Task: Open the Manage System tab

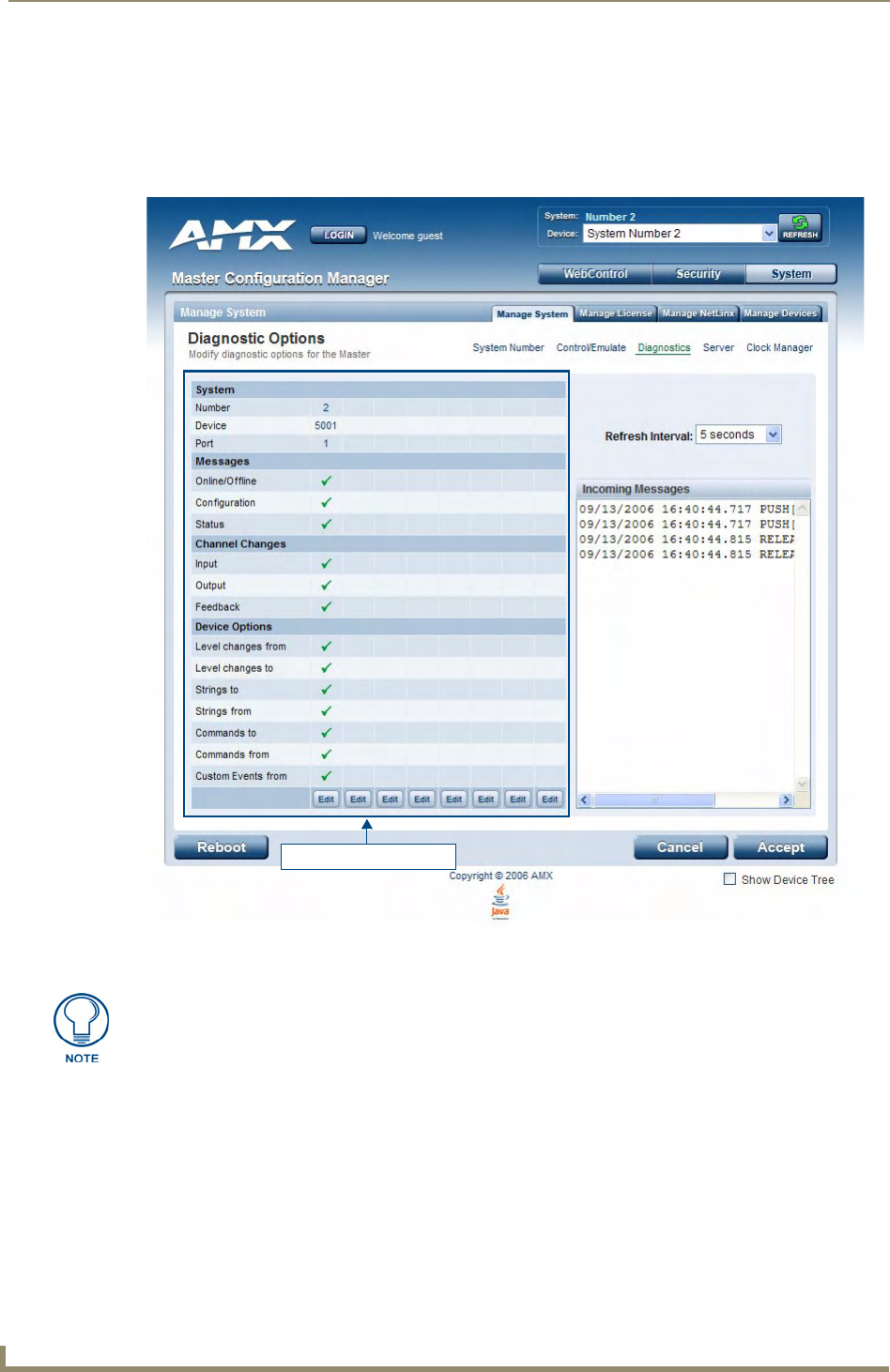Action: click(x=532, y=313)
